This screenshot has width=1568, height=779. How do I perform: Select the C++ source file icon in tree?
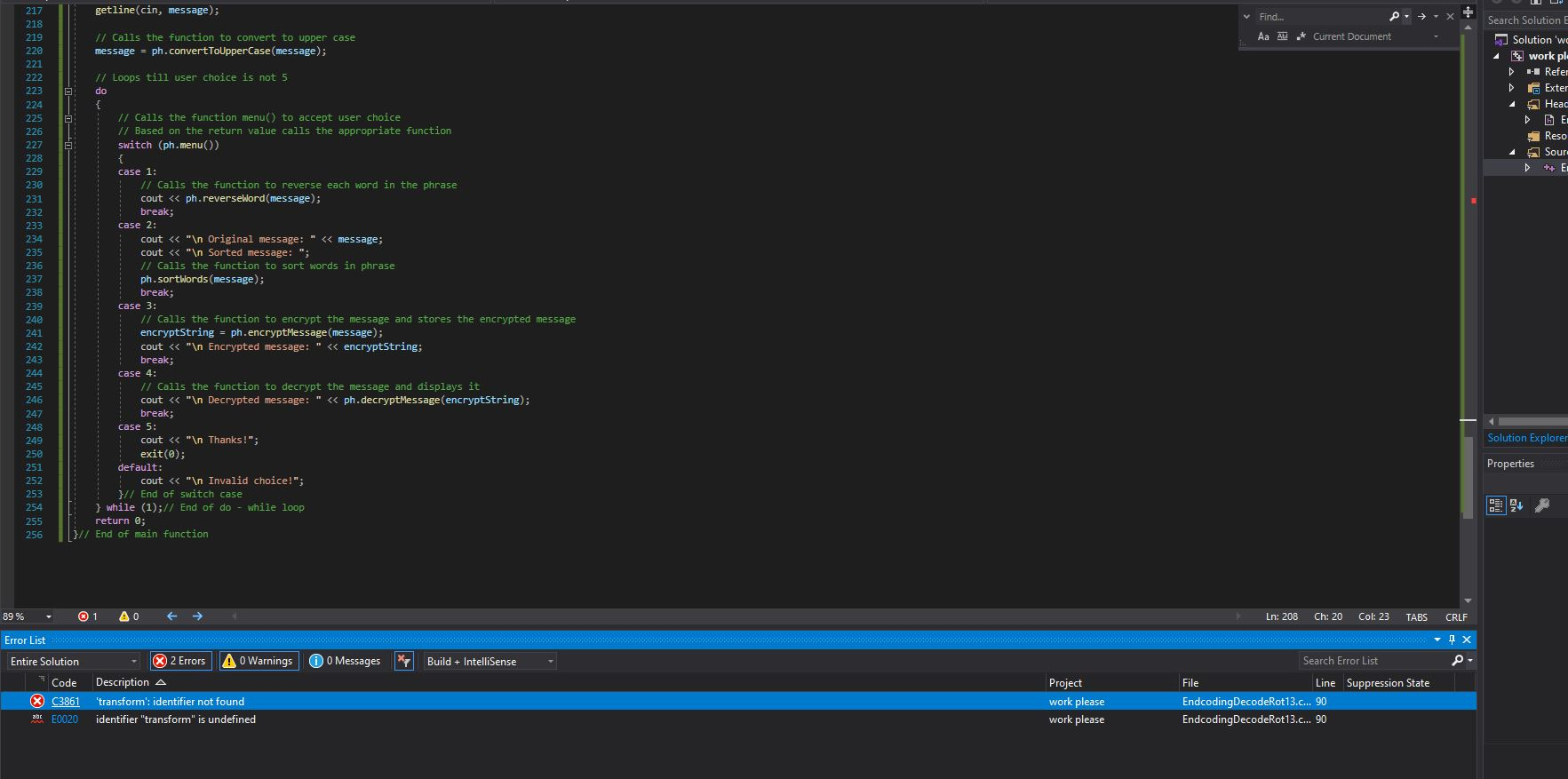click(x=1549, y=168)
